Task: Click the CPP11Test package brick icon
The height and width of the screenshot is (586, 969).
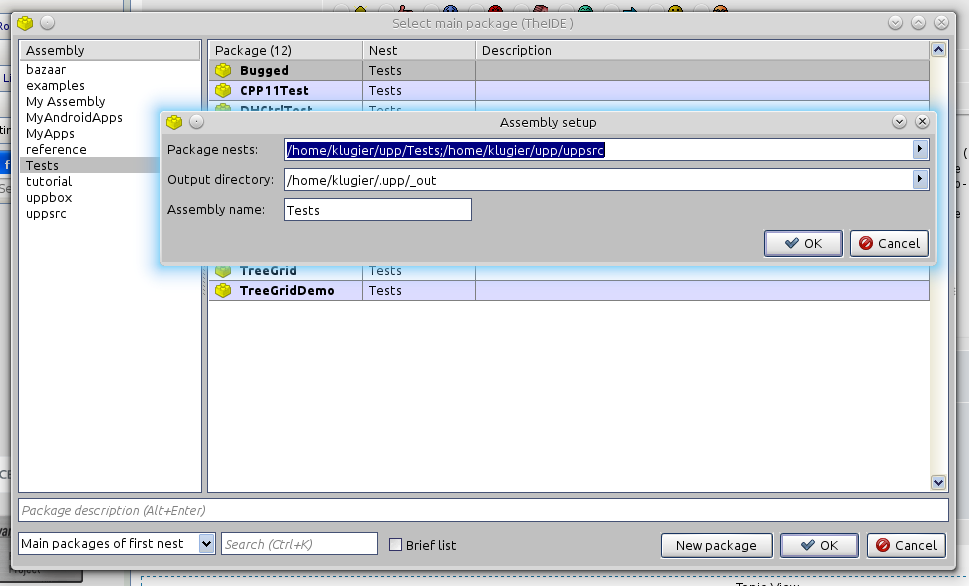Action: 223,91
